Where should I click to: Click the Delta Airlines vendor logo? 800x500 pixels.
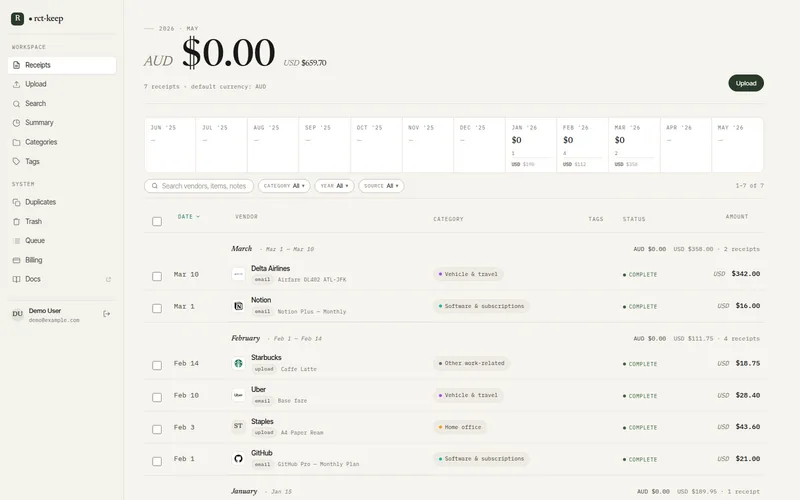(238, 274)
